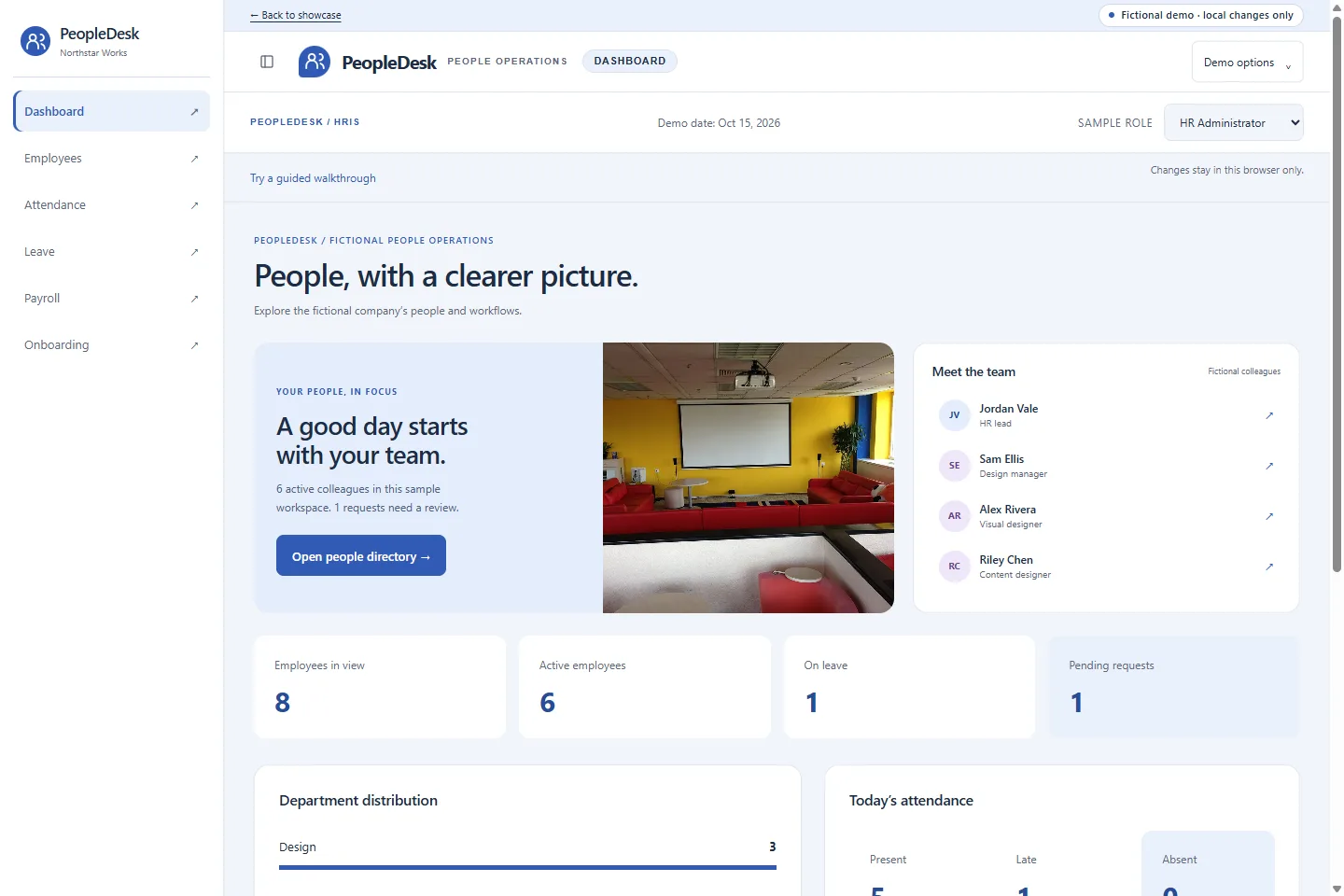1344x896 pixels.
Task: Click the Open people directory button
Action: [361, 555]
